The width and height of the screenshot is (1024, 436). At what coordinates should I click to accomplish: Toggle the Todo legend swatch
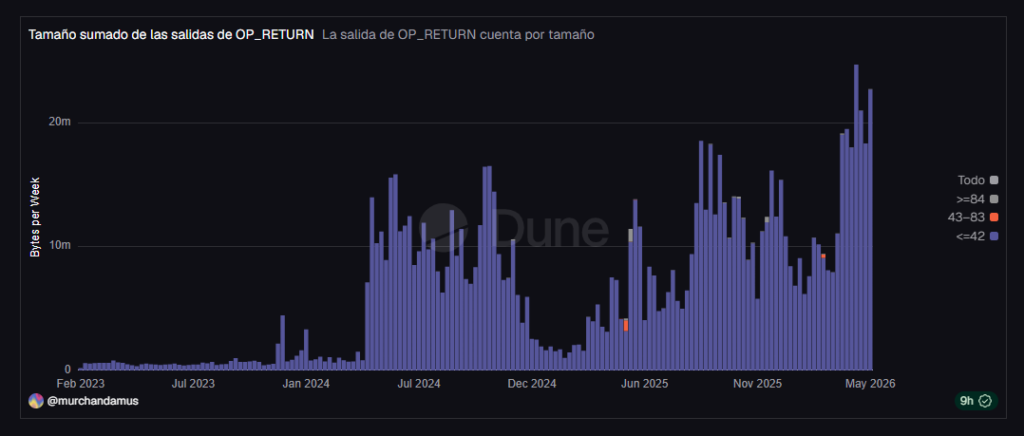pos(994,180)
